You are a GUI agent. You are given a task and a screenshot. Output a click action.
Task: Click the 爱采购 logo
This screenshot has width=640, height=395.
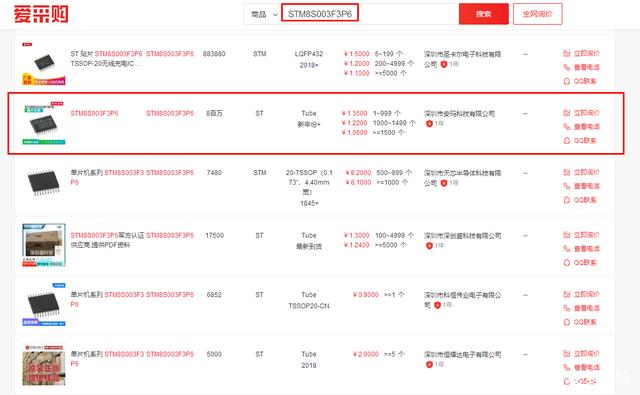41,14
